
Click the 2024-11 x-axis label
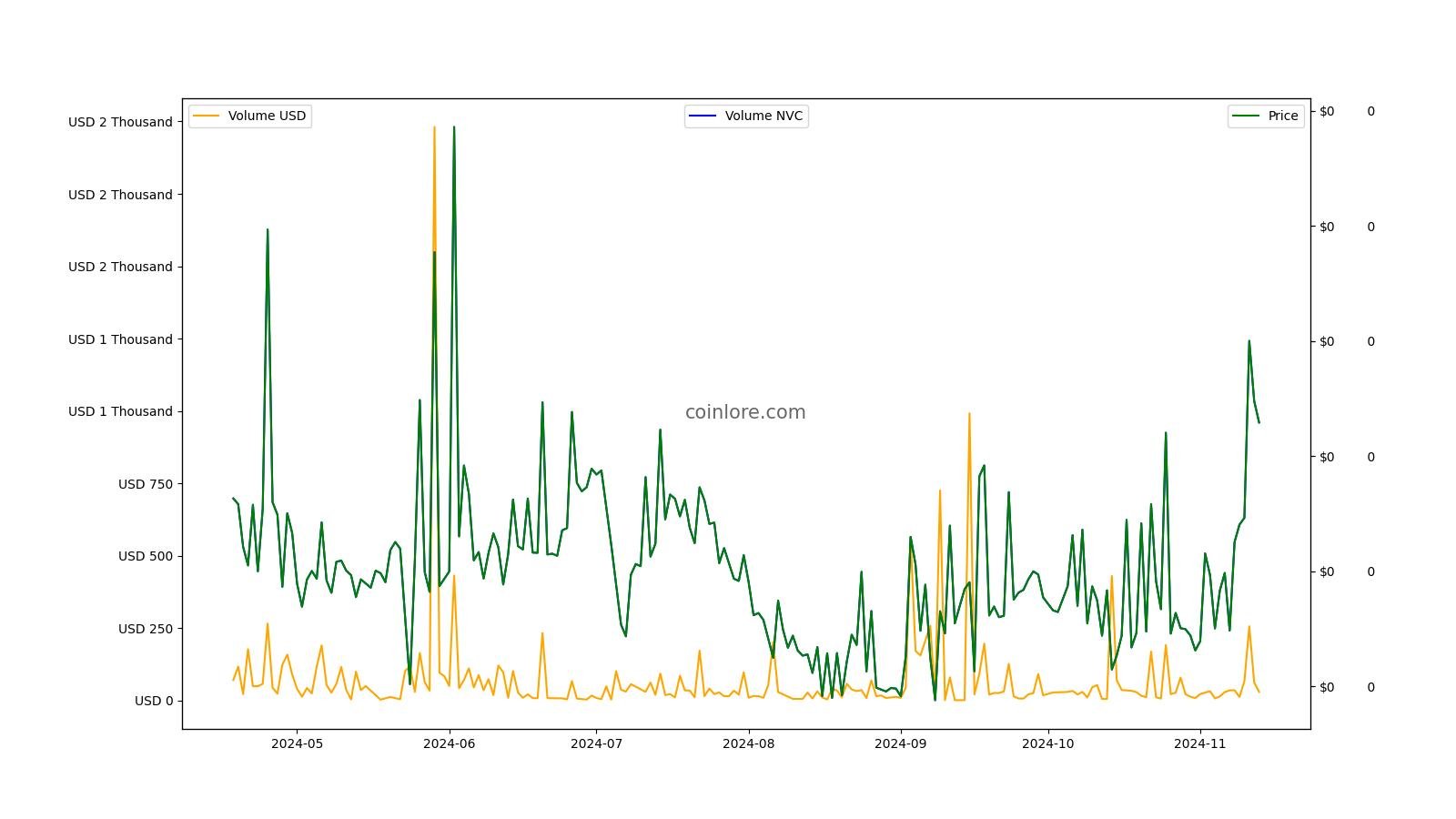pos(1200,743)
